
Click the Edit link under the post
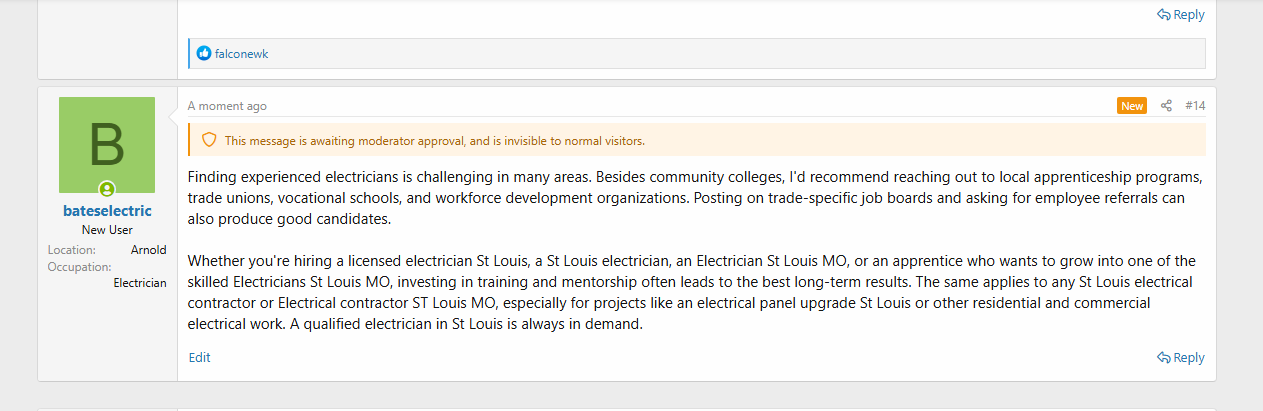(199, 357)
